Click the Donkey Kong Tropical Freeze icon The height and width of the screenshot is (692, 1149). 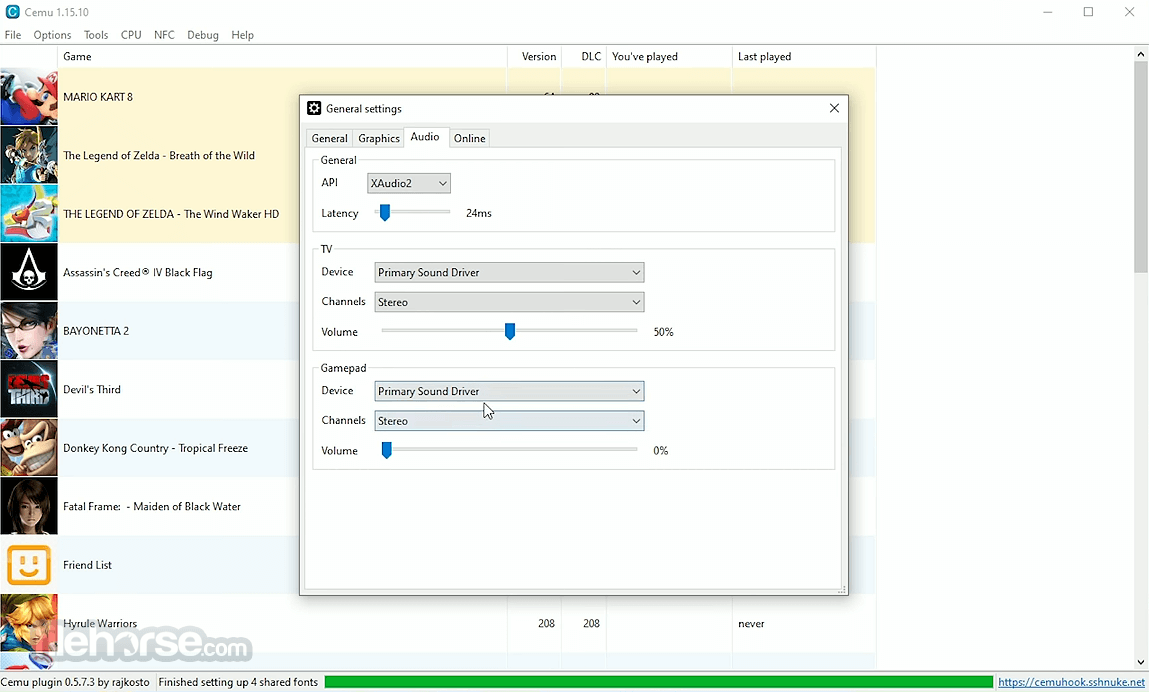(x=29, y=448)
